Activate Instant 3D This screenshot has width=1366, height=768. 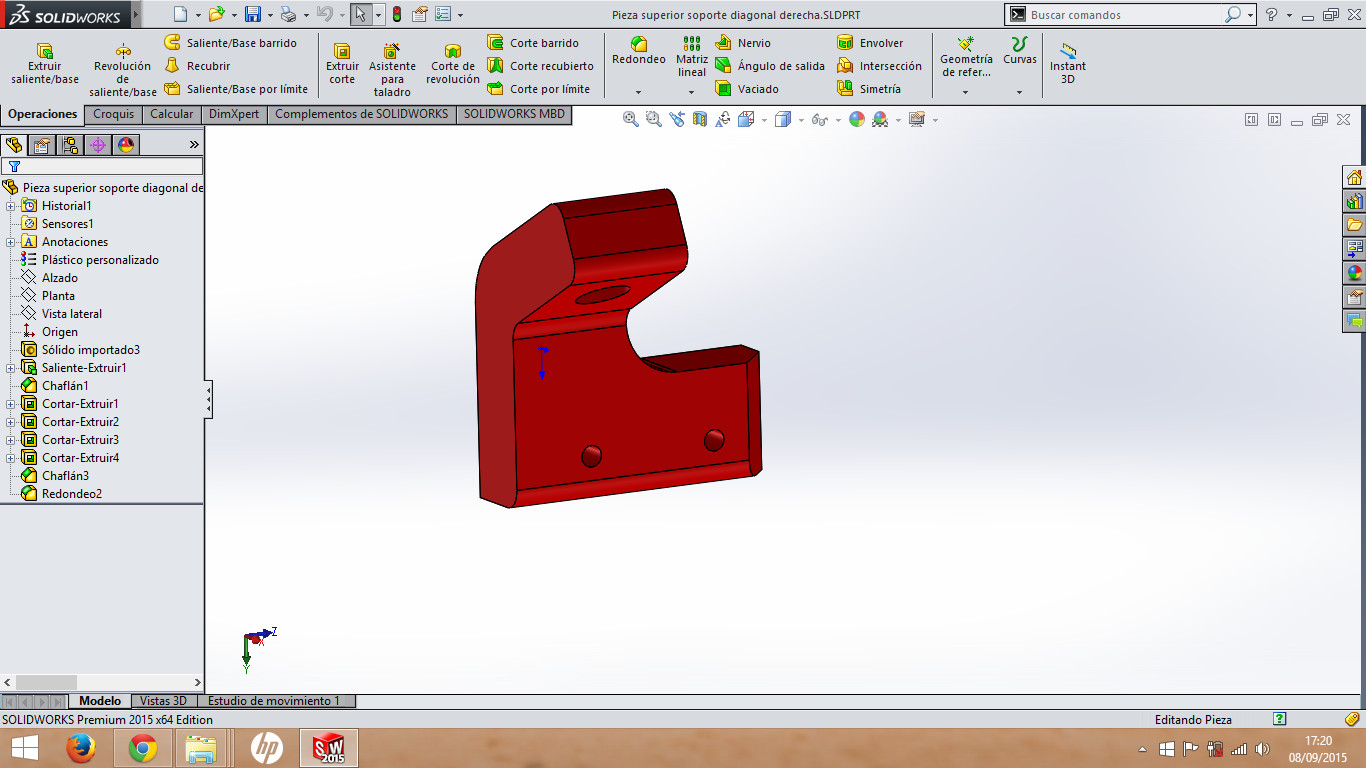pos(1068,63)
